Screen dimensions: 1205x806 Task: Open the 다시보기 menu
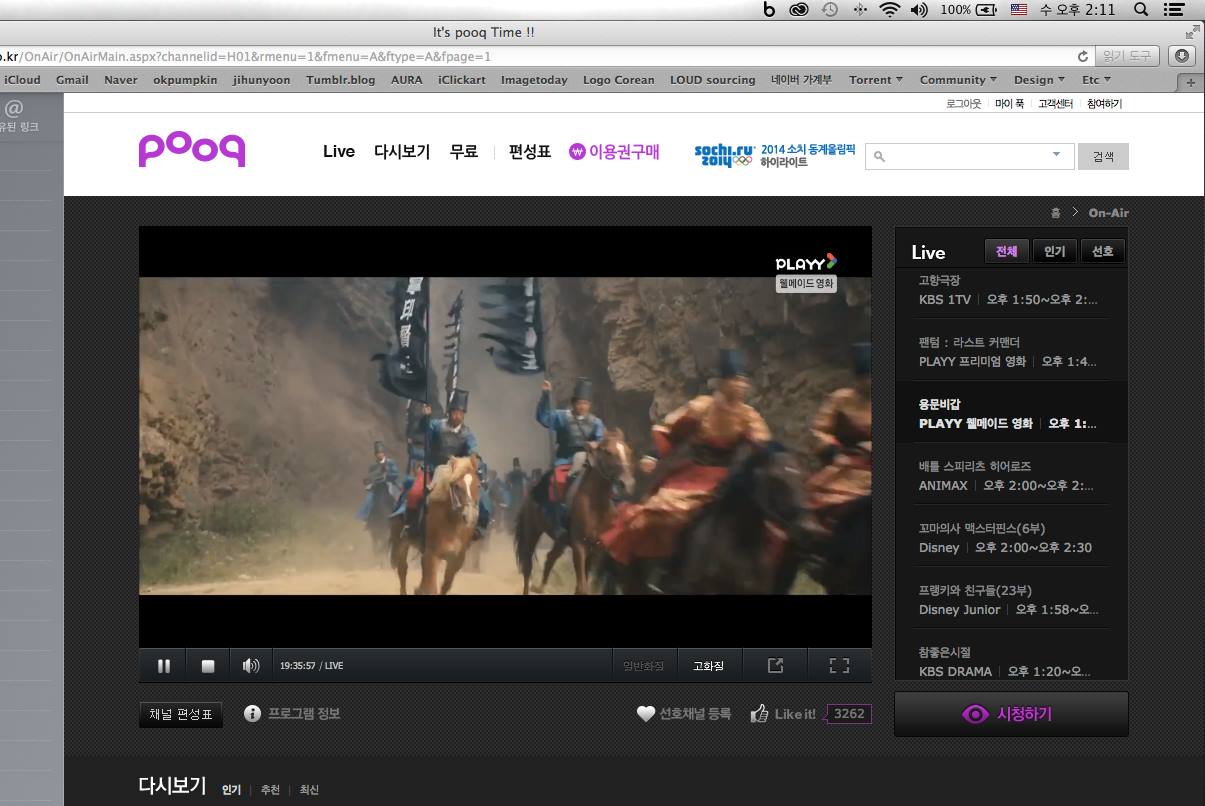tap(402, 152)
